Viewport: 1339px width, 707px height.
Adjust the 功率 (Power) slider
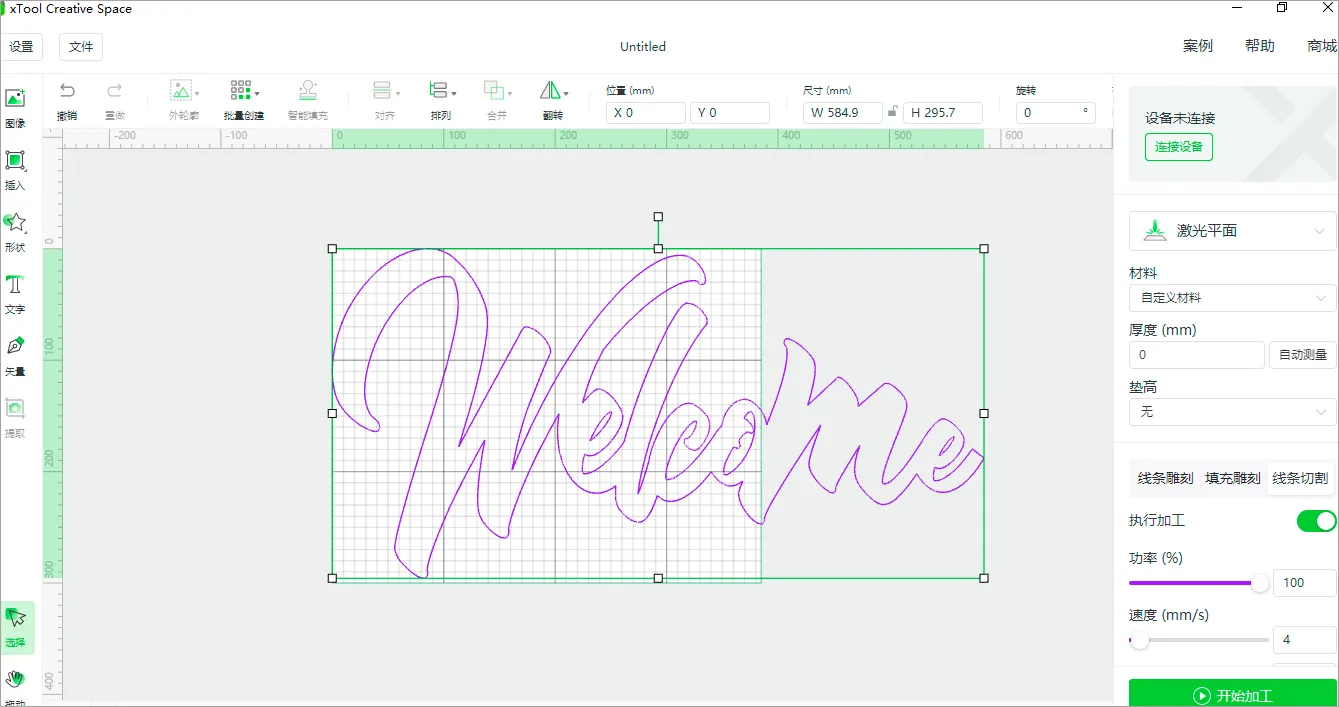(x=1260, y=583)
